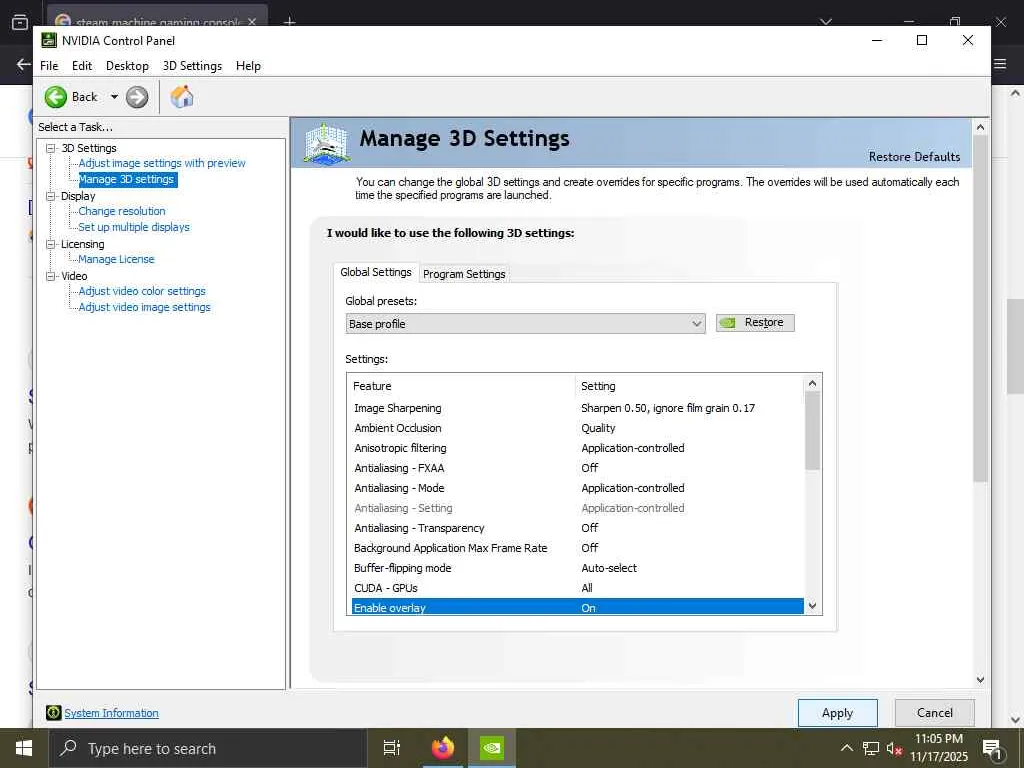Click the grey Forward arrow icon

click(136, 97)
